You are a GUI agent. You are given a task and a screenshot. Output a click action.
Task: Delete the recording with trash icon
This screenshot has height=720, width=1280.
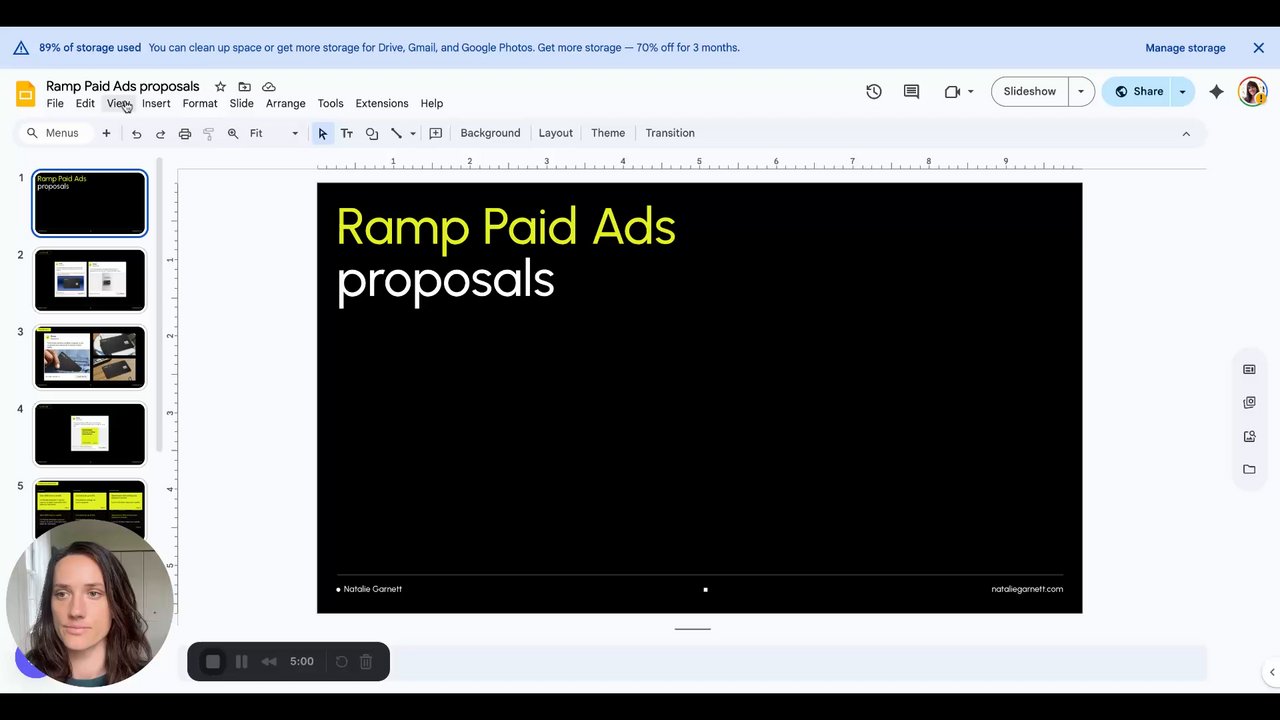point(366,661)
